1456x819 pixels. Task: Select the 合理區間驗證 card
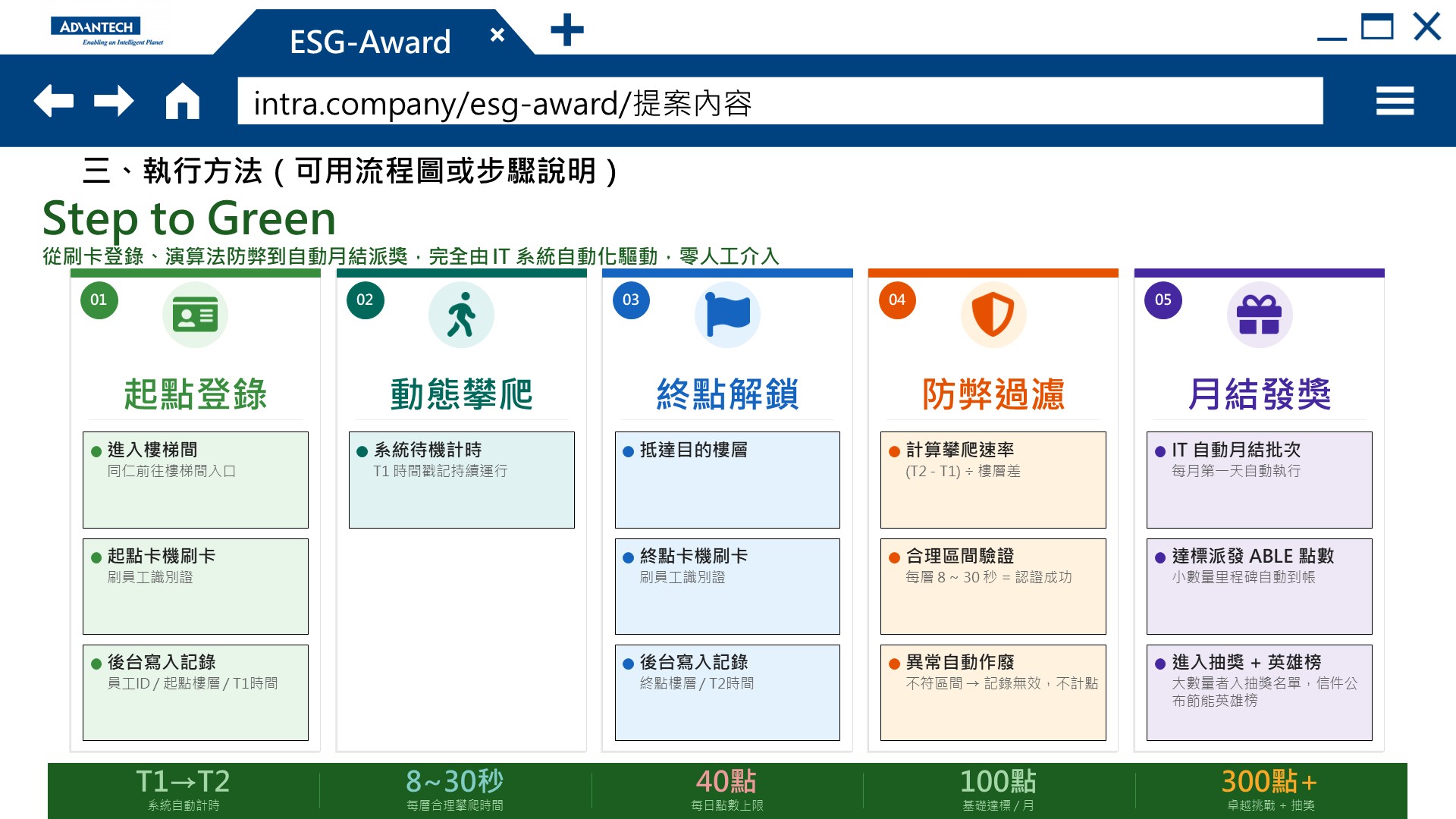coord(993,586)
